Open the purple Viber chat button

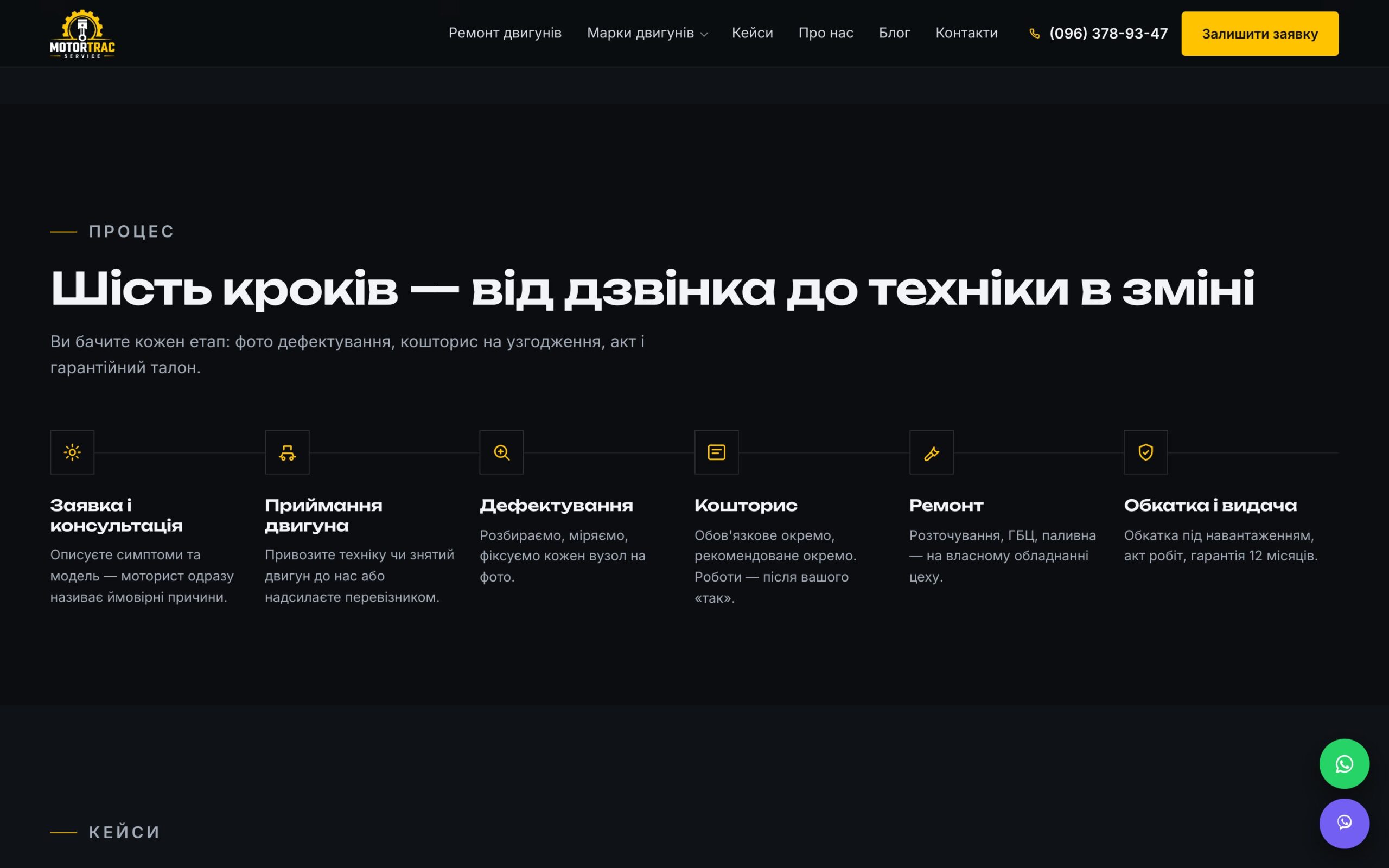tap(1344, 823)
